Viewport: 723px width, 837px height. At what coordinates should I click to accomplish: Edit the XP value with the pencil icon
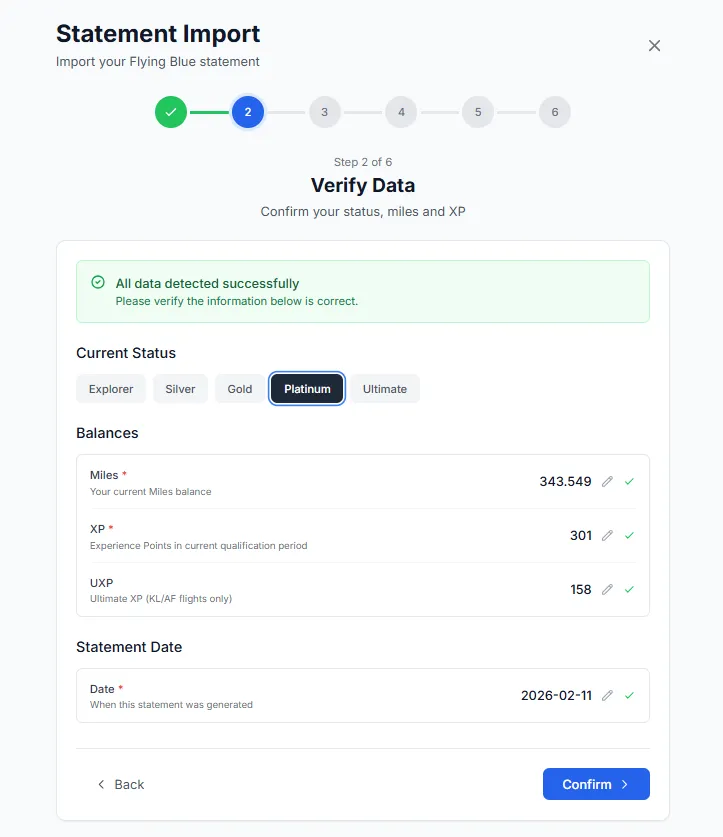[x=608, y=535]
